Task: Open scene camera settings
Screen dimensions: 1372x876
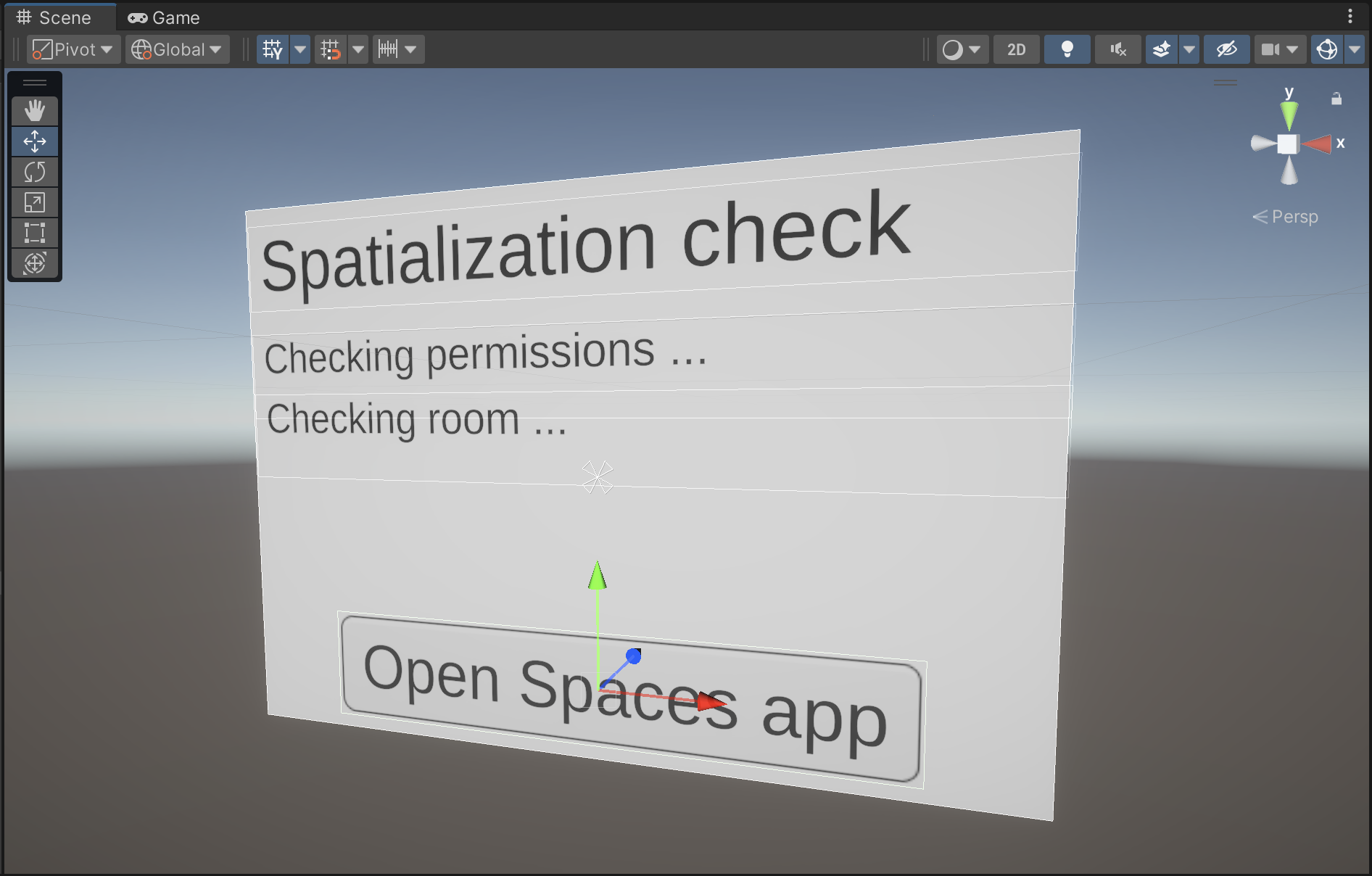Action: (x=1281, y=49)
